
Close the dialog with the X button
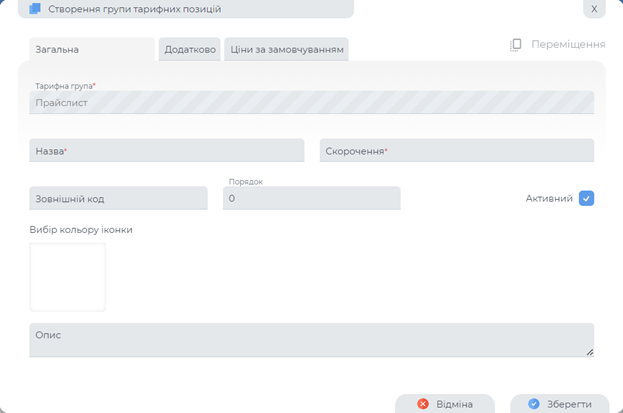point(594,9)
